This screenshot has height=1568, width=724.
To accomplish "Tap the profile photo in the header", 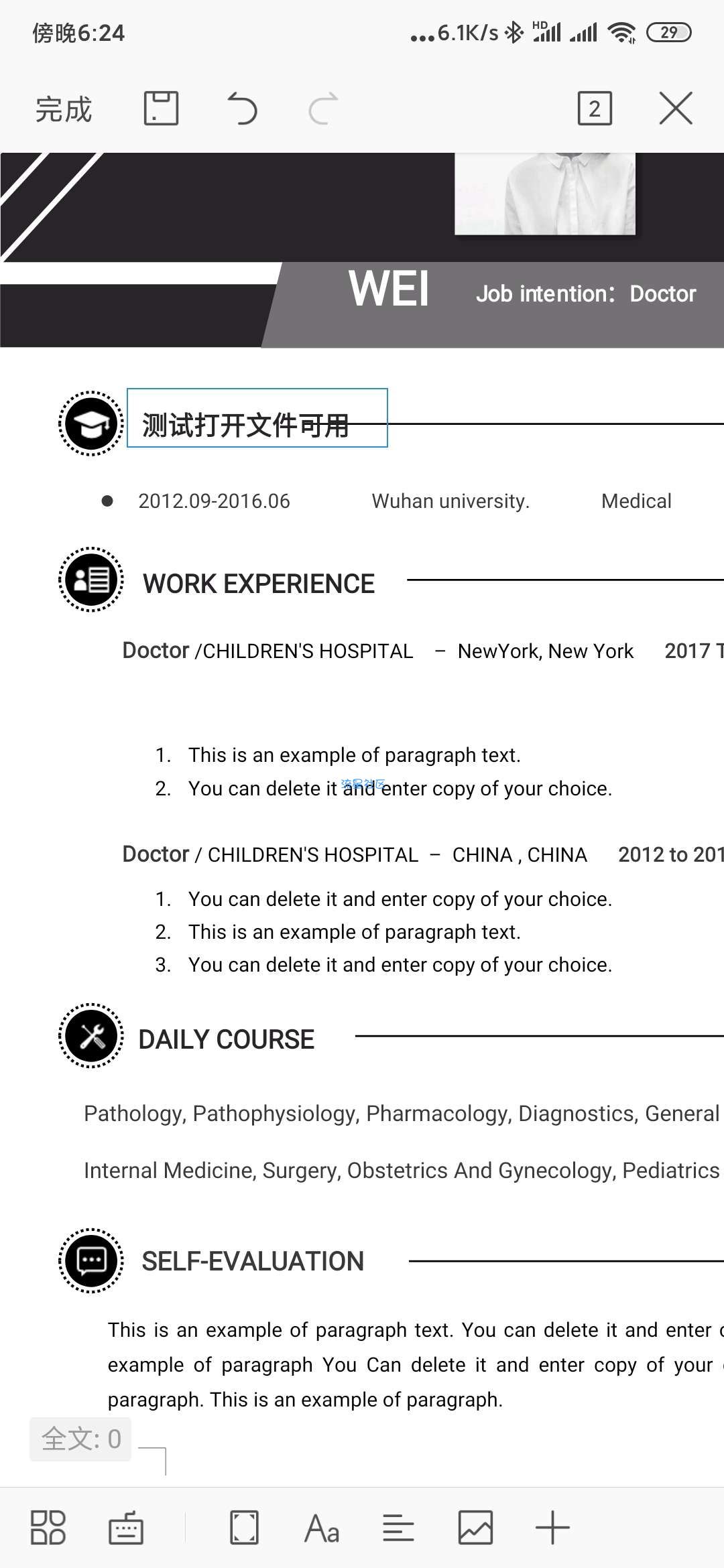I will (545, 193).
